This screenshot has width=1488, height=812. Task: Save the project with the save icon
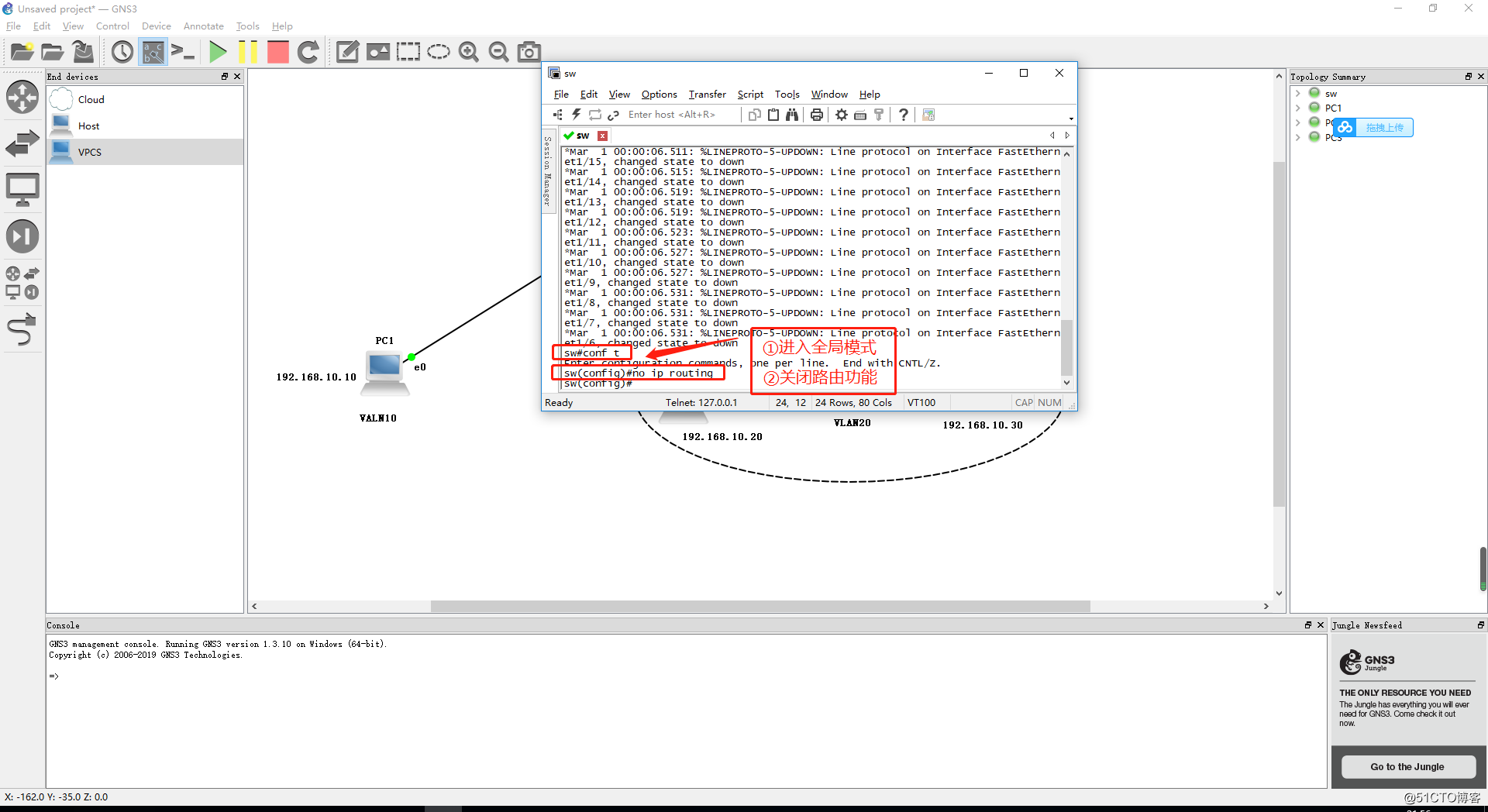coord(83,52)
